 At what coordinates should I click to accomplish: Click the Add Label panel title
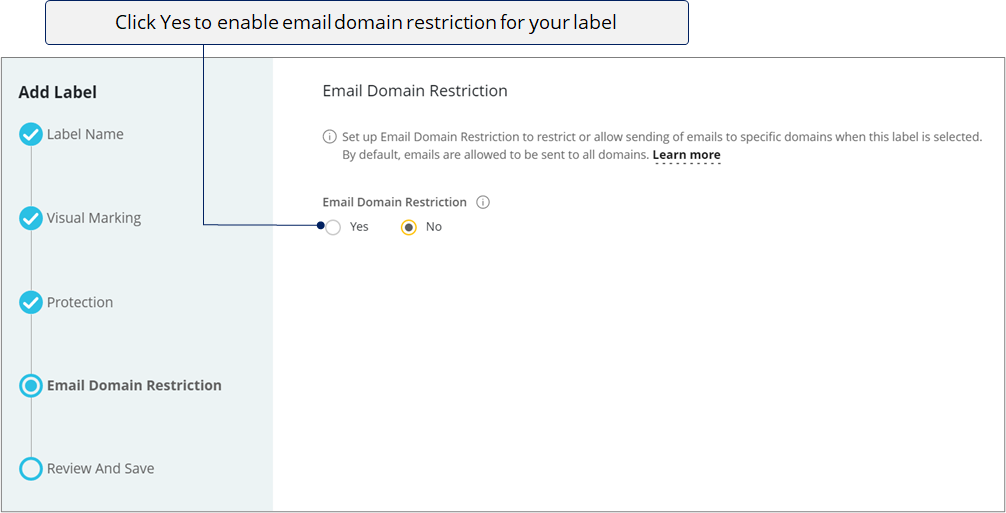tap(58, 92)
